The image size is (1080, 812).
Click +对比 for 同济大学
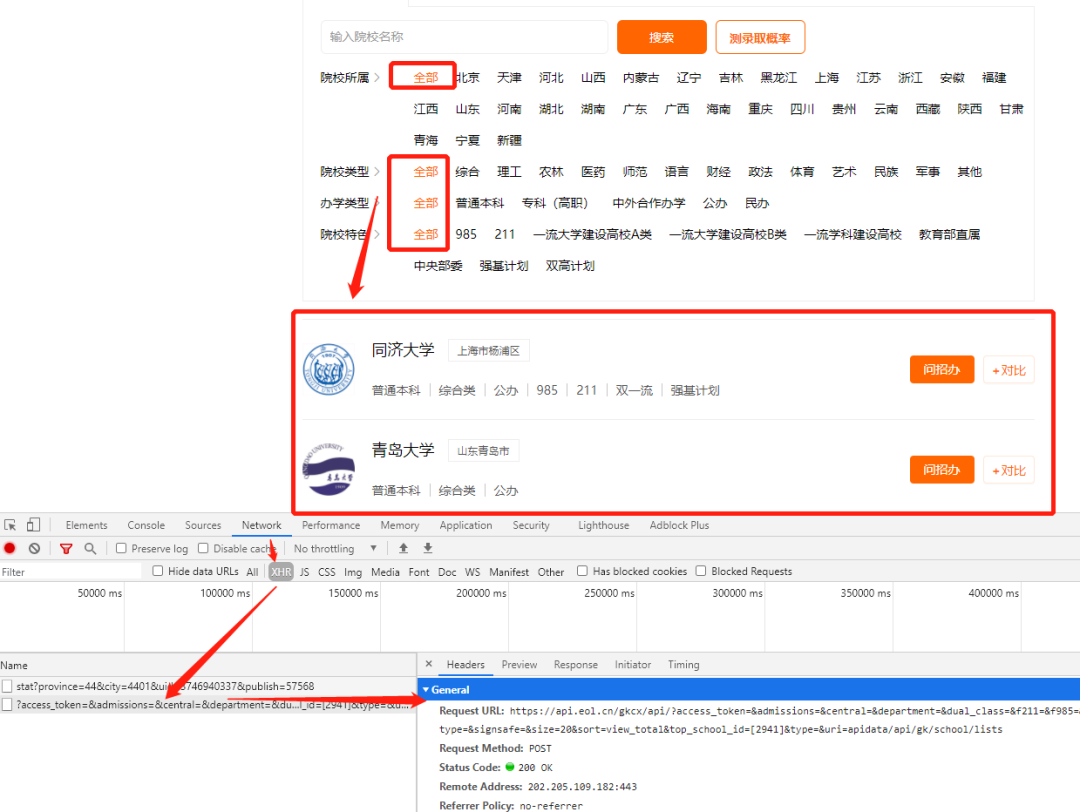tap(1008, 371)
